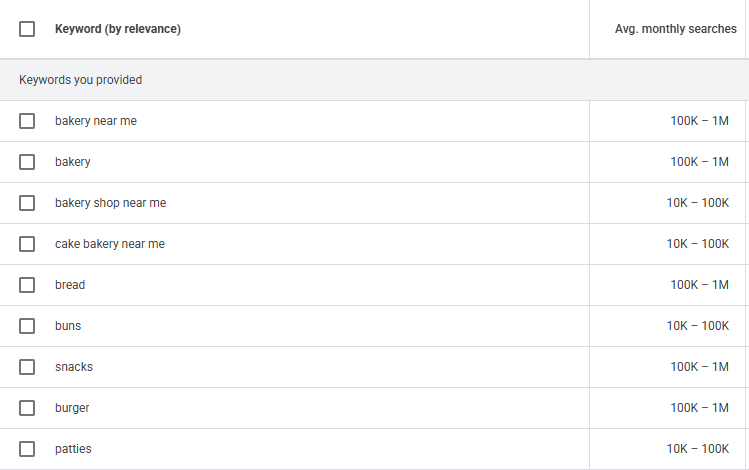Select the "bread" keyword checkbox
Viewport: 749px width, 470px height.
[27, 285]
